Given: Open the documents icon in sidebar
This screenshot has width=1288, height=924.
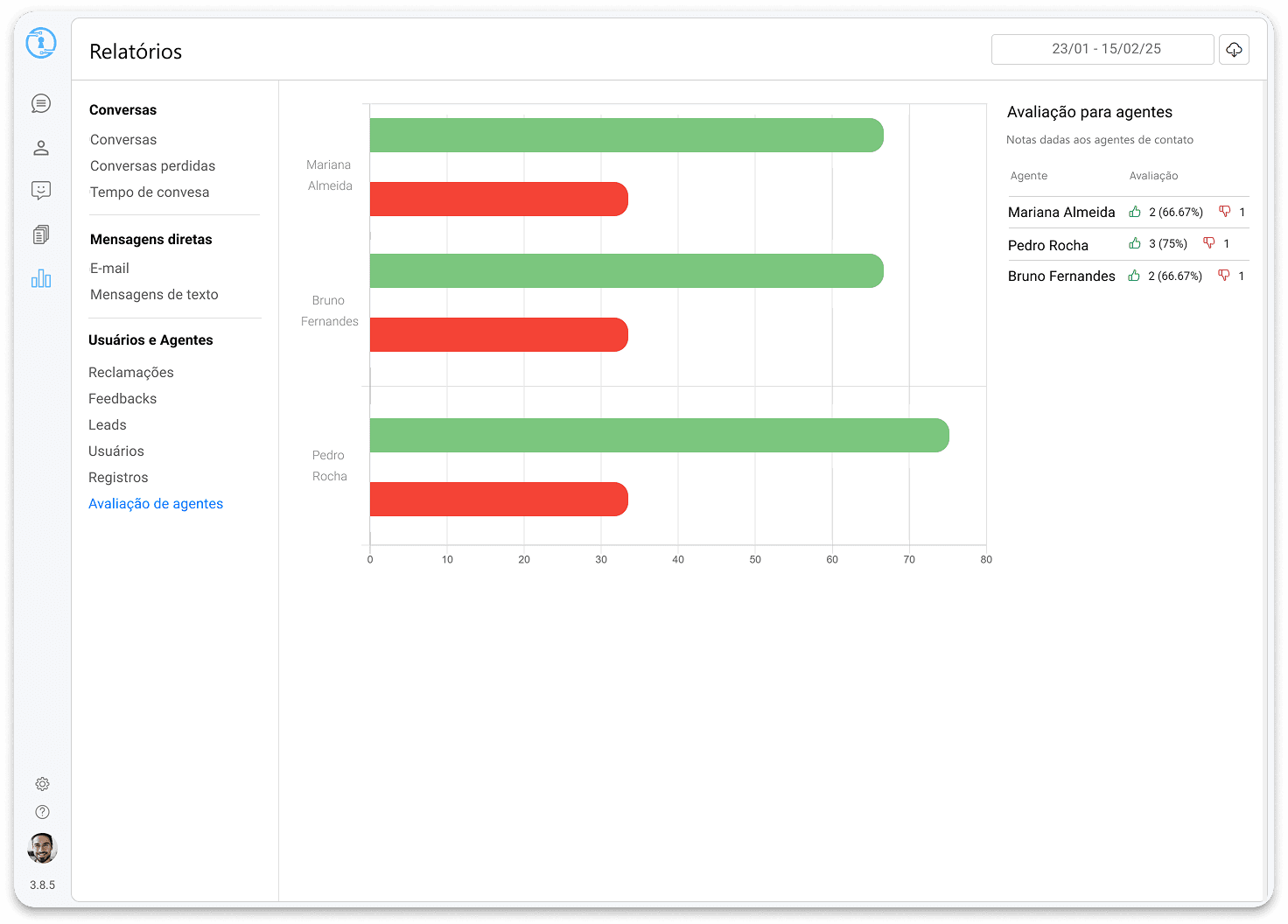Looking at the screenshot, I should pos(41,234).
